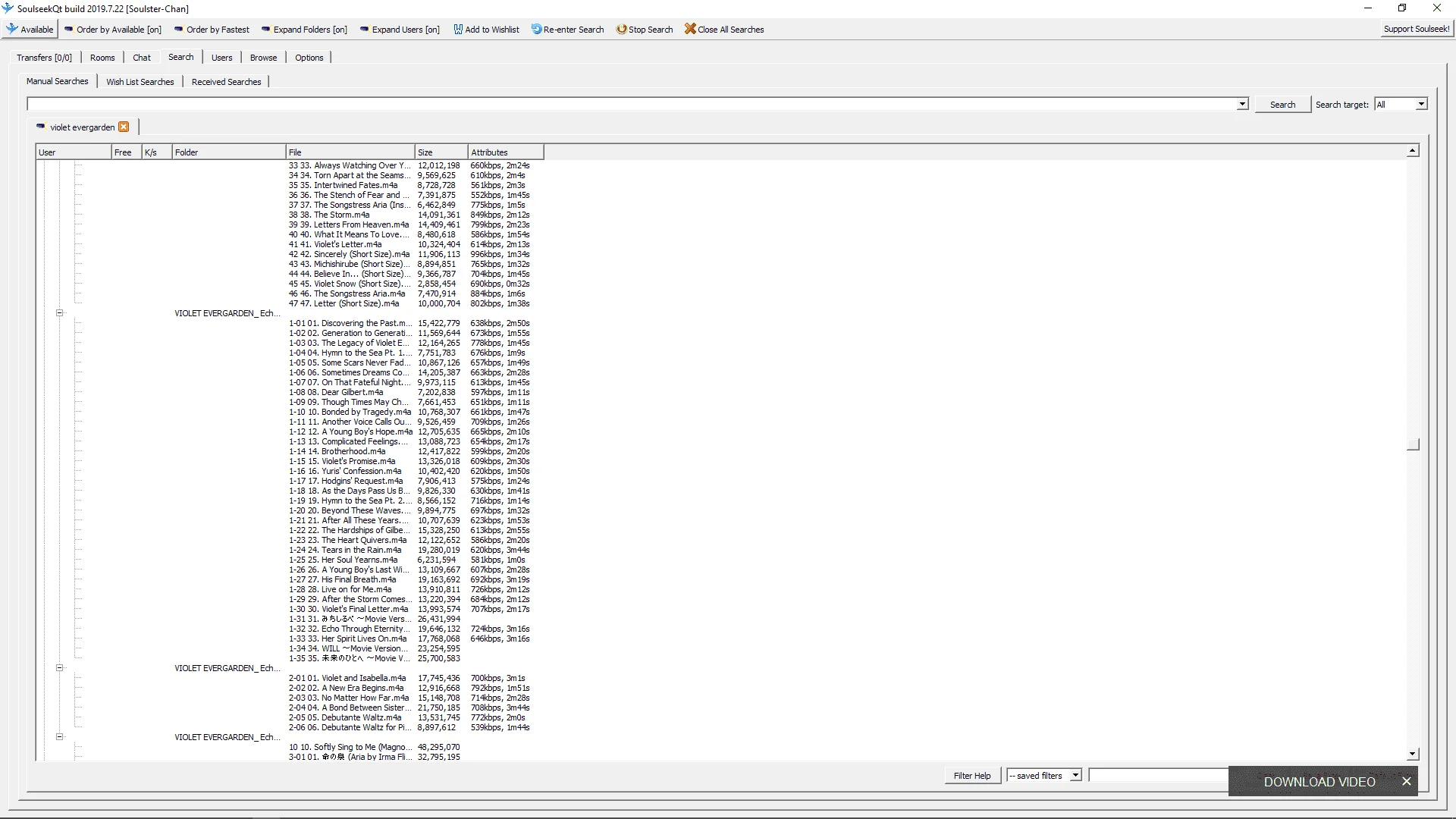Select file 1-08 Dear Gilbert.m4a

pos(335,392)
